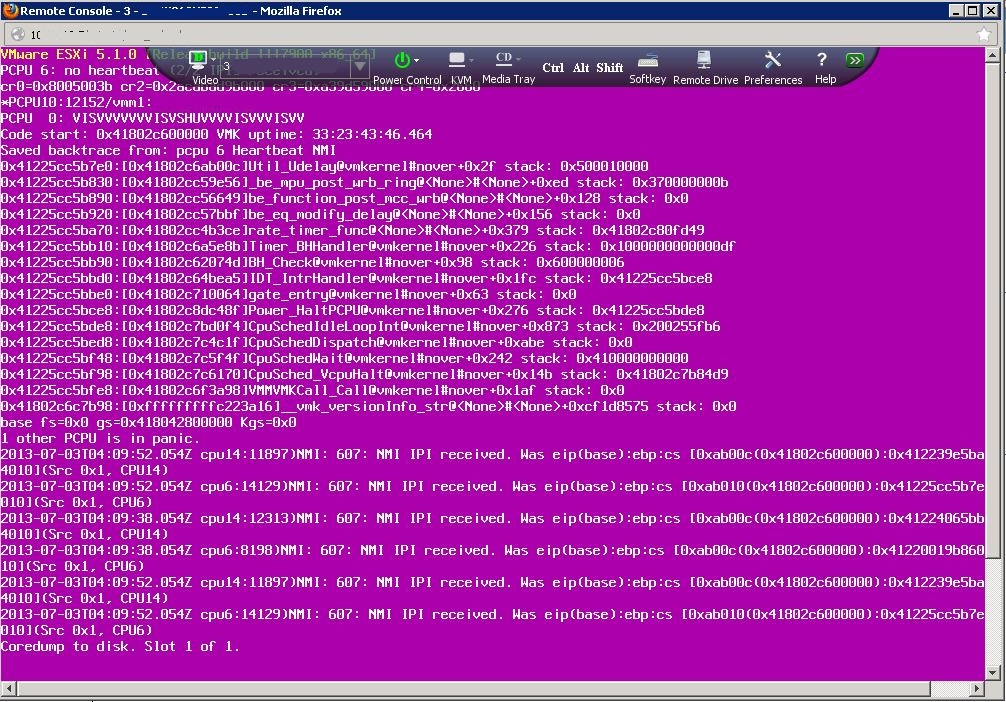Click the 'VMware ESXi 5.1.0' text

[x=69, y=54]
